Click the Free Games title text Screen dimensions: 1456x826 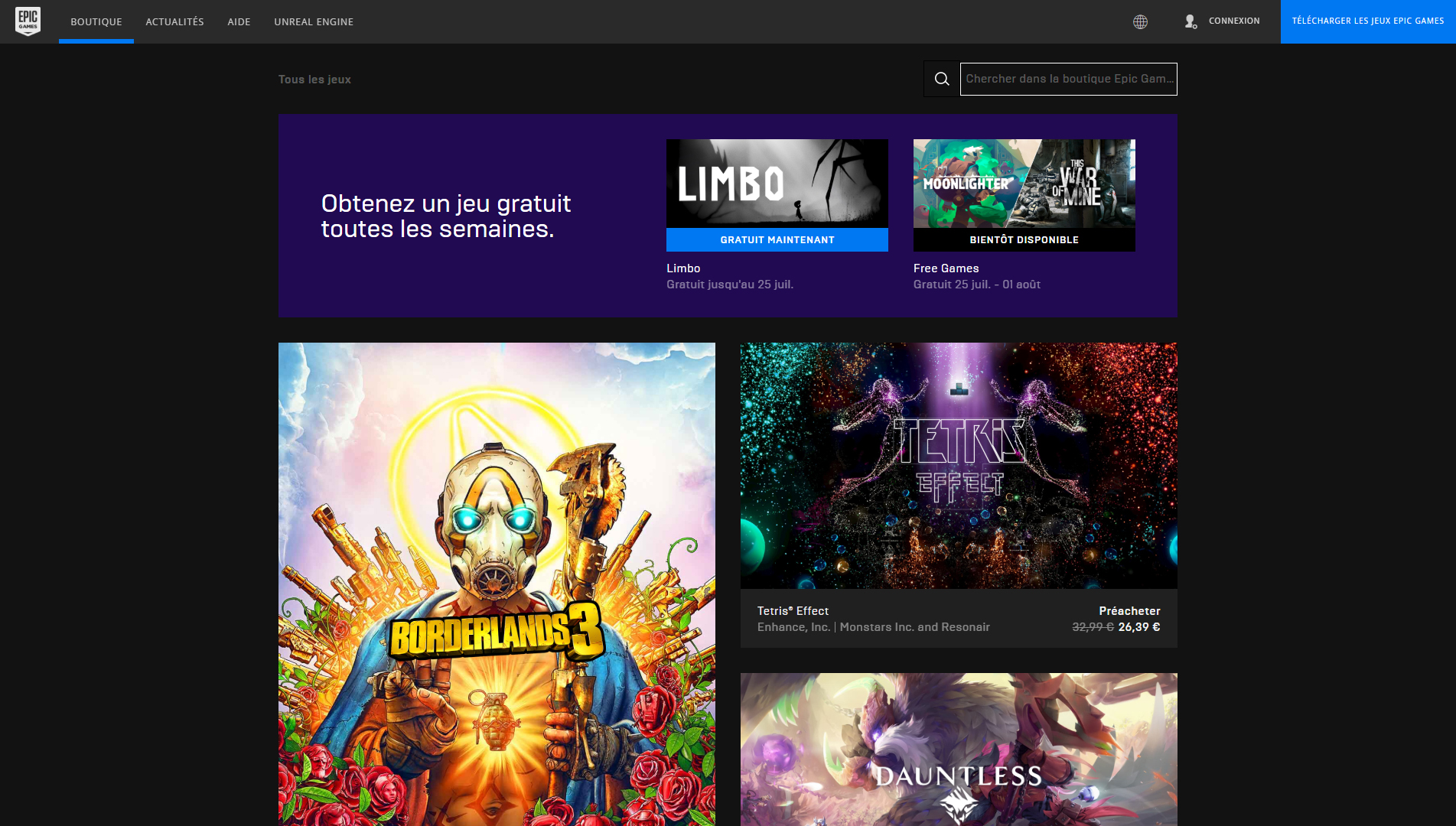946,268
